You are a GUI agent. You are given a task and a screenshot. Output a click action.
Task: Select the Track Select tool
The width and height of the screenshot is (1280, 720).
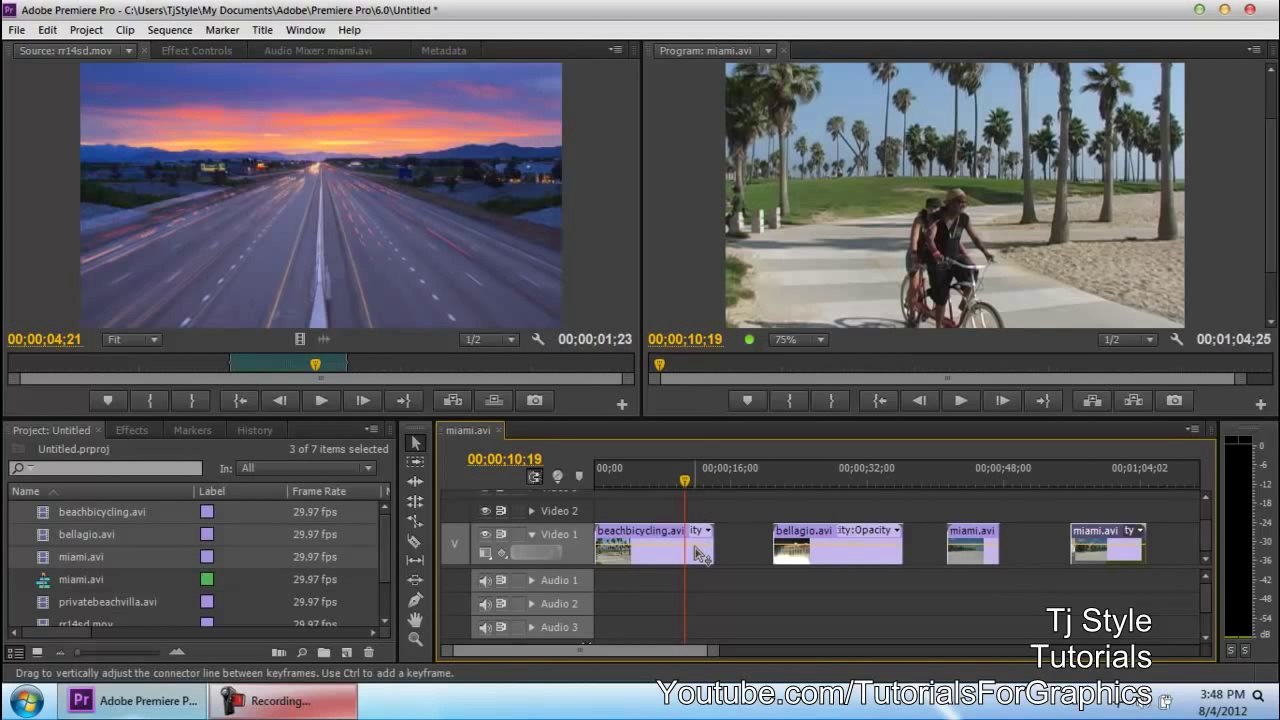pyautogui.click(x=416, y=462)
